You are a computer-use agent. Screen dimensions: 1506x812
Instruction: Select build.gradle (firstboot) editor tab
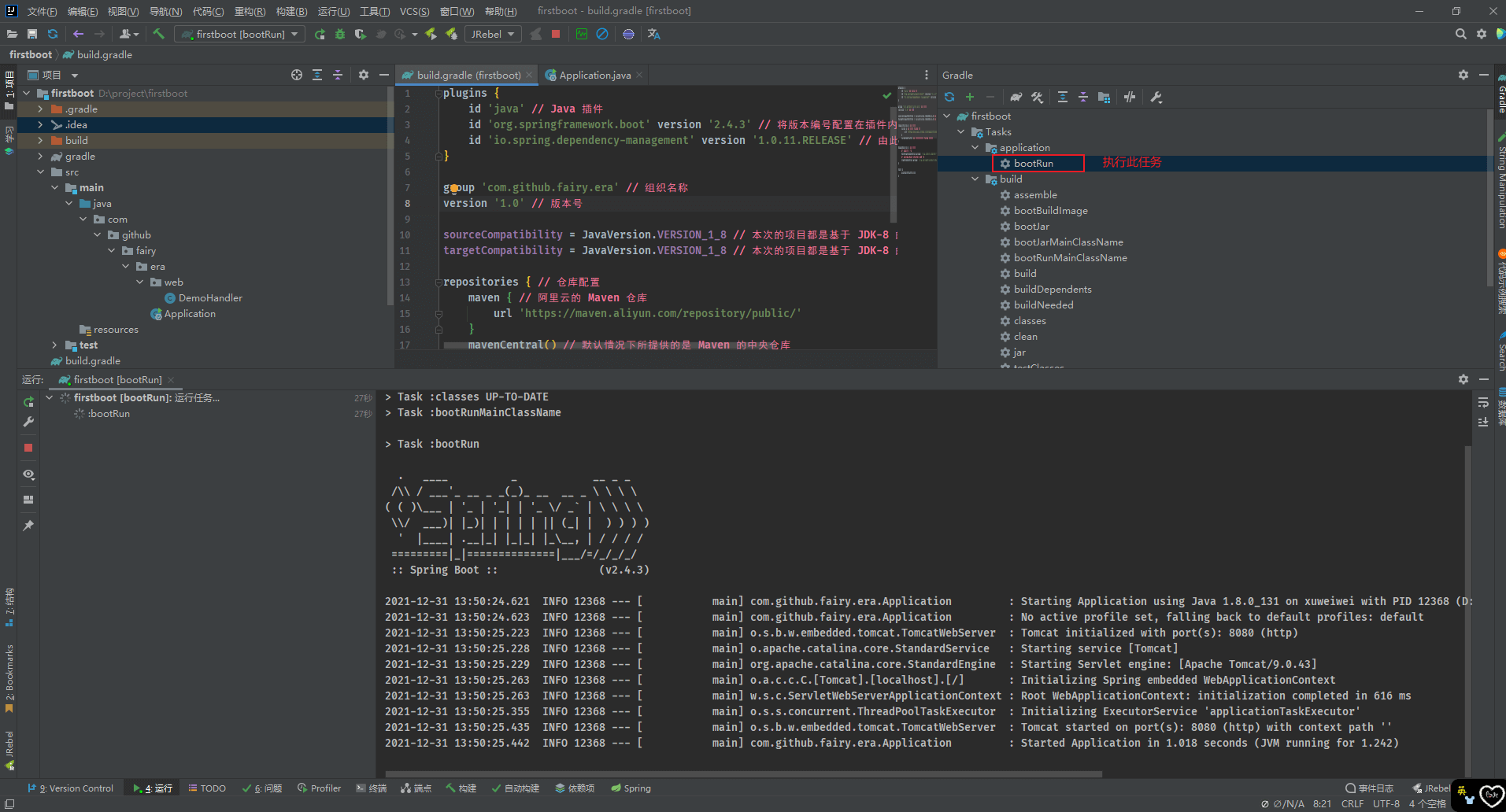tap(468, 75)
